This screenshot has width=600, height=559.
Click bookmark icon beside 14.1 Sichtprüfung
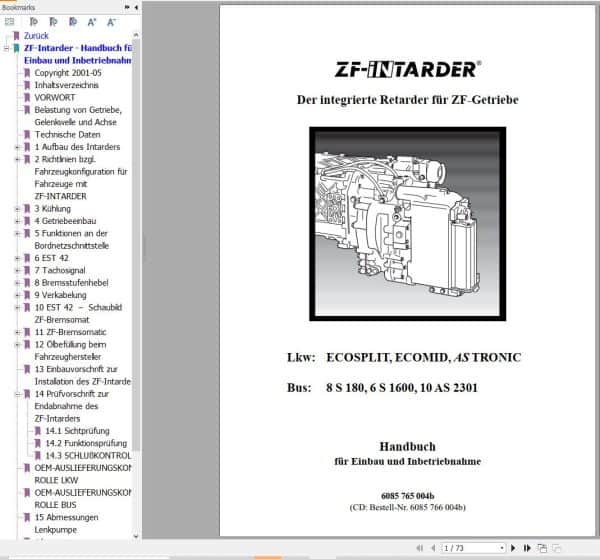[38, 431]
